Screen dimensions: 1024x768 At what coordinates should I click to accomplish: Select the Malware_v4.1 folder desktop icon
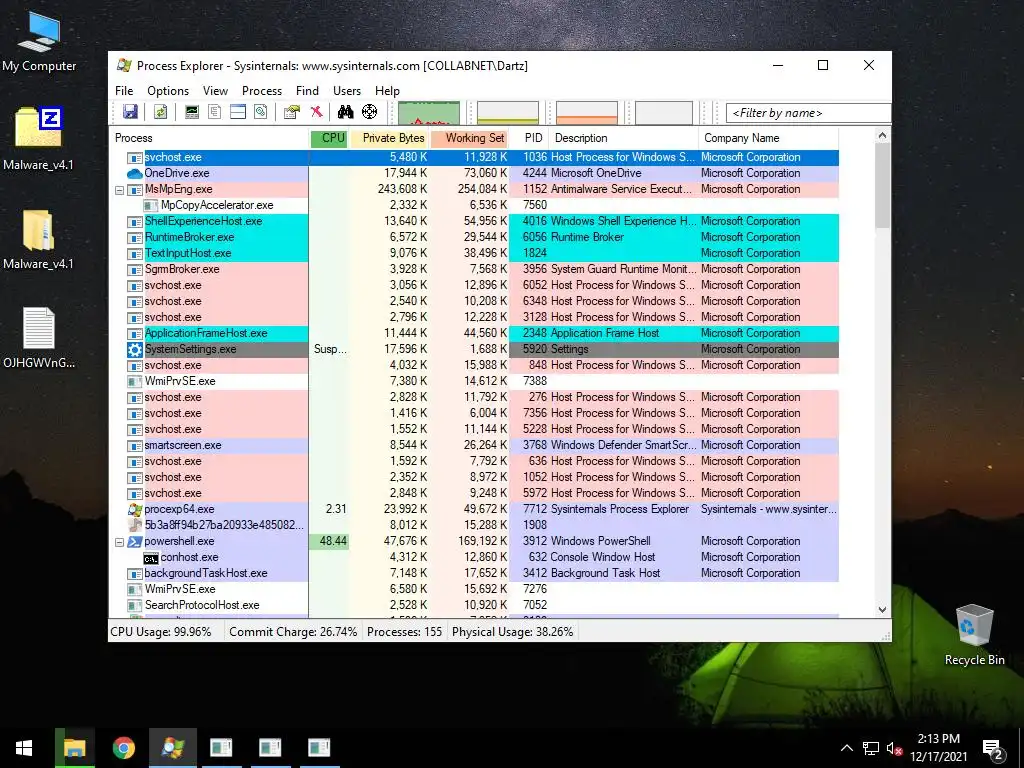click(39, 239)
